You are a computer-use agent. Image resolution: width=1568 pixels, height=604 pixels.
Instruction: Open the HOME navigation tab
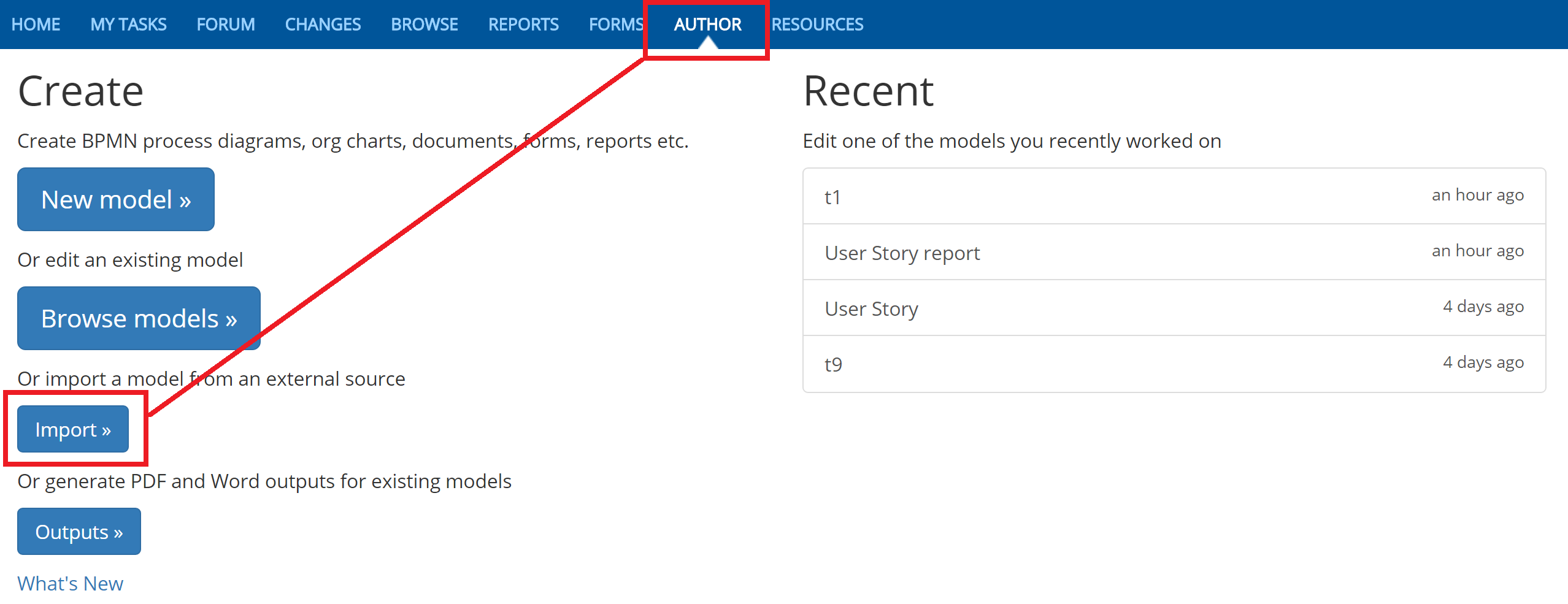tap(36, 25)
